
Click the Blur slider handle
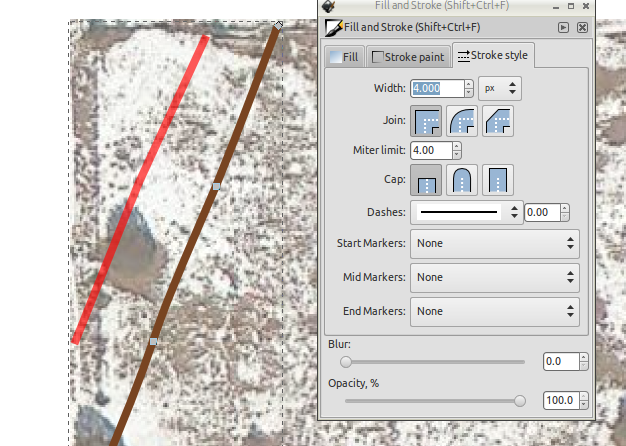pyautogui.click(x=346, y=362)
